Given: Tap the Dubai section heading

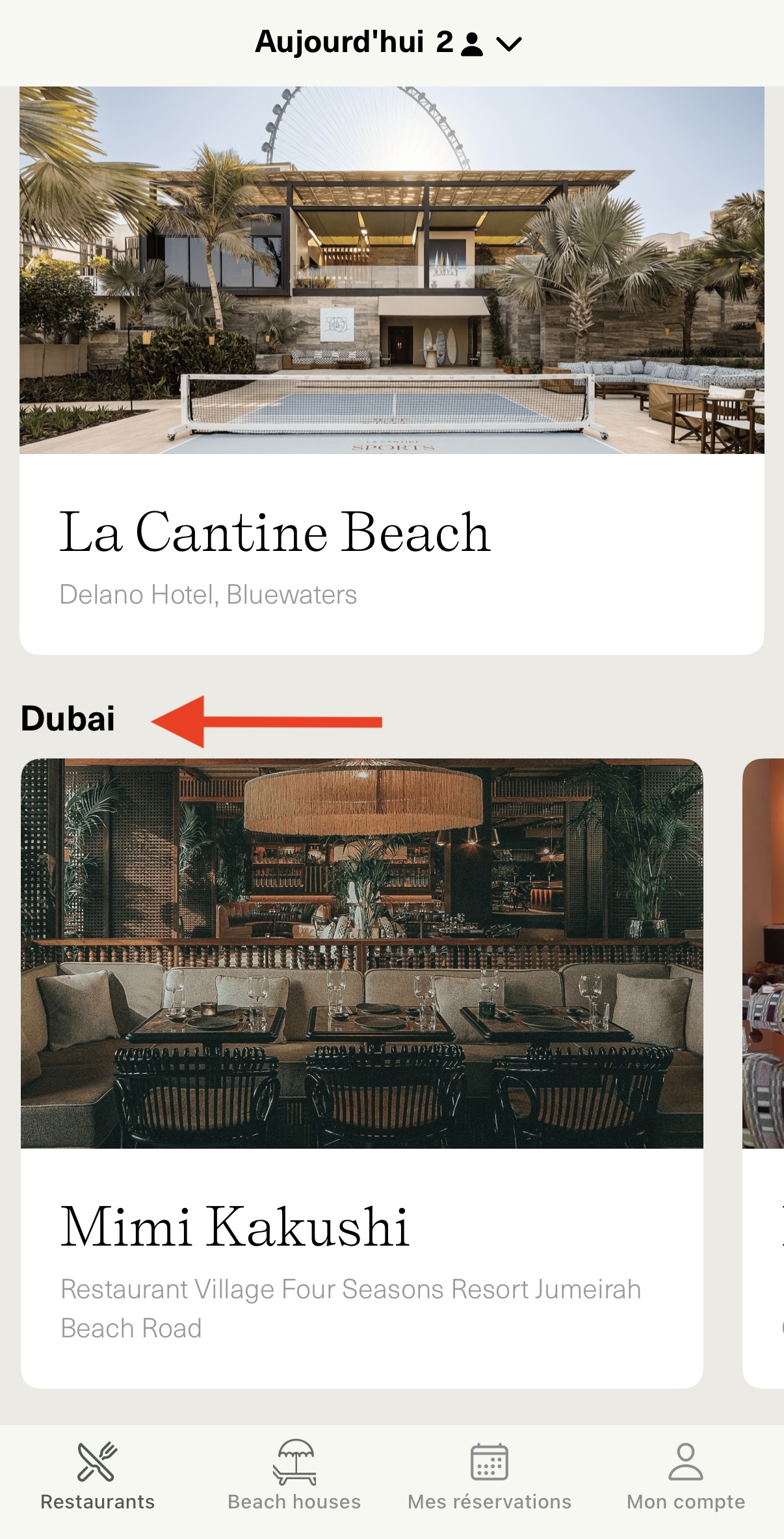Looking at the screenshot, I should click(68, 719).
